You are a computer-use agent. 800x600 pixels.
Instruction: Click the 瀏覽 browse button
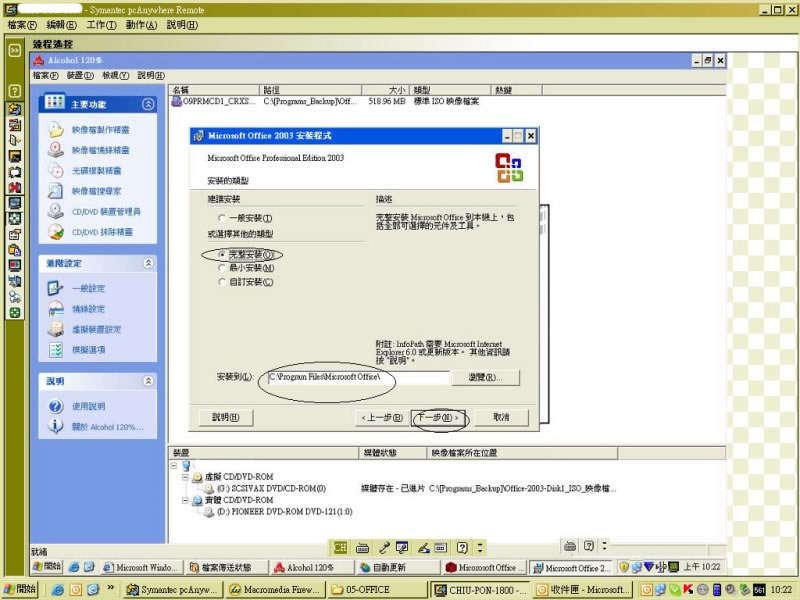point(485,378)
